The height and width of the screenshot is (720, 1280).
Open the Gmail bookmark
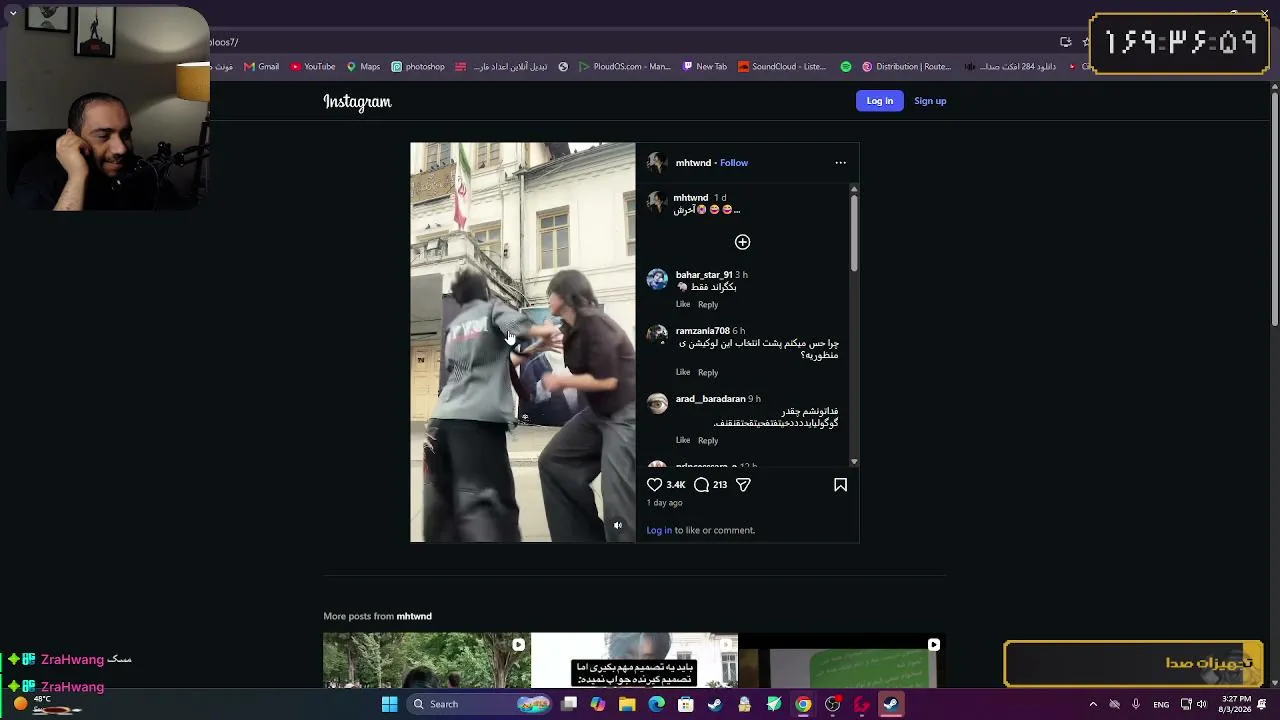pyautogui.click(x=262, y=67)
